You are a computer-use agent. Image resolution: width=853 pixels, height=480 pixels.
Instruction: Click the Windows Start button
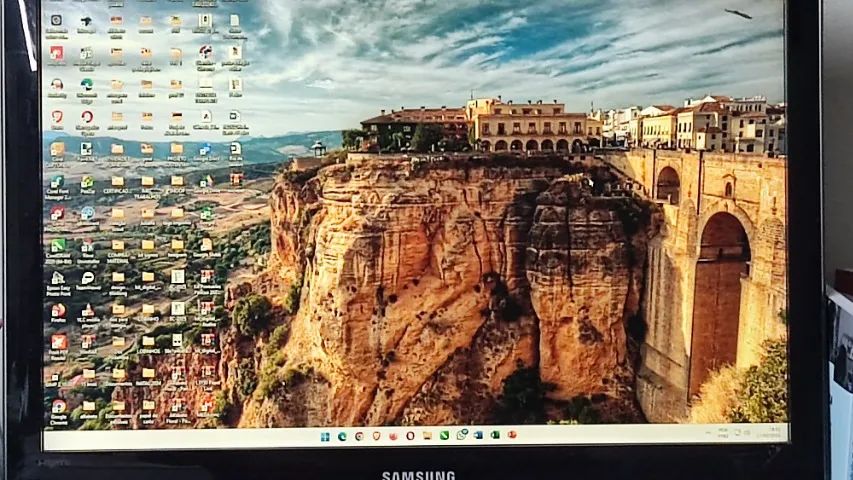click(x=325, y=436)
